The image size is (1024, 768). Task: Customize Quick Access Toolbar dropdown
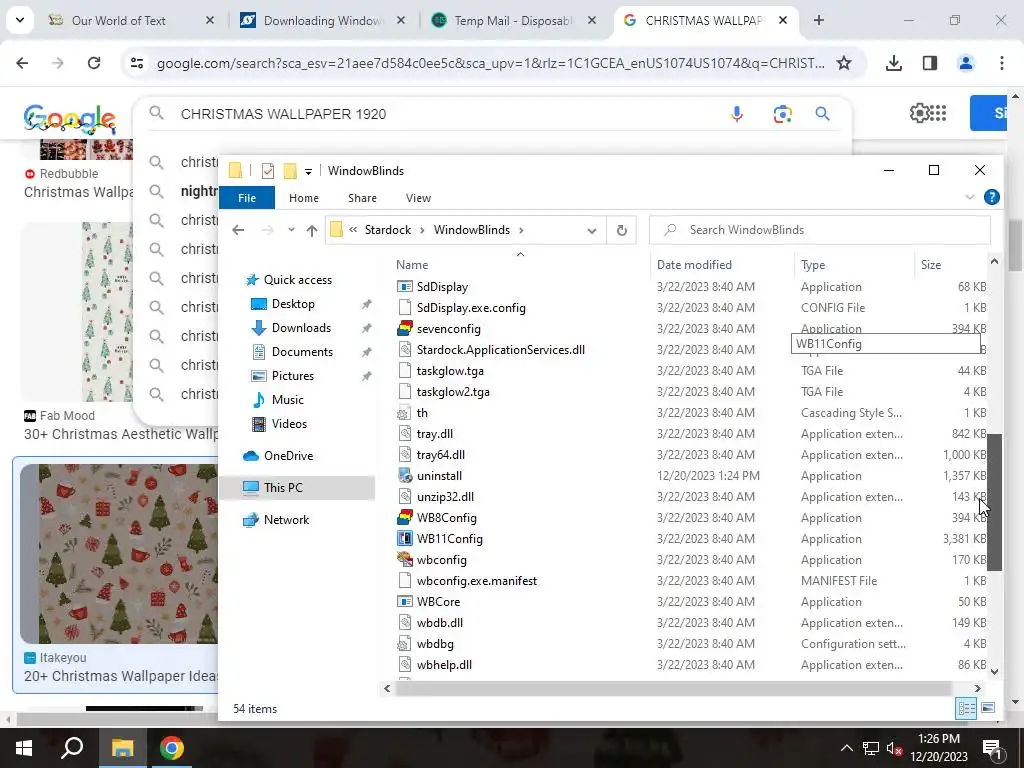[308, 172]
